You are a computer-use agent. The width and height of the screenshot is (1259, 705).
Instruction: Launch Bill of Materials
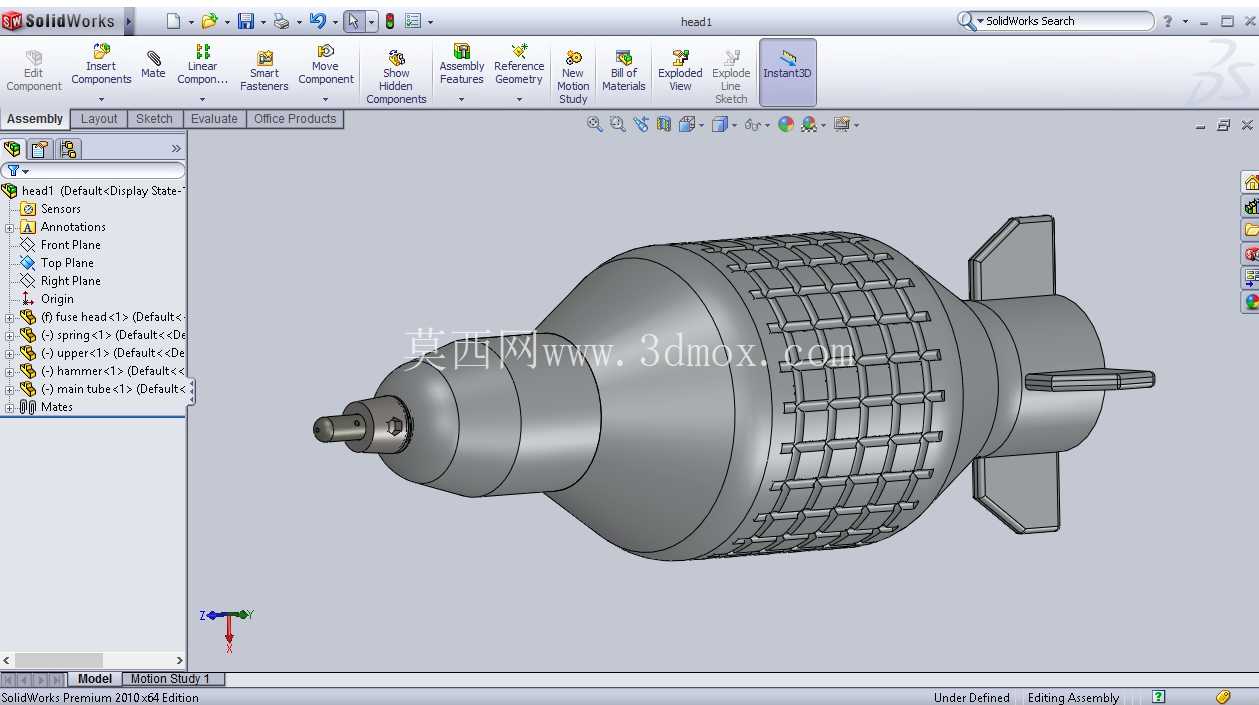[623, 71]
